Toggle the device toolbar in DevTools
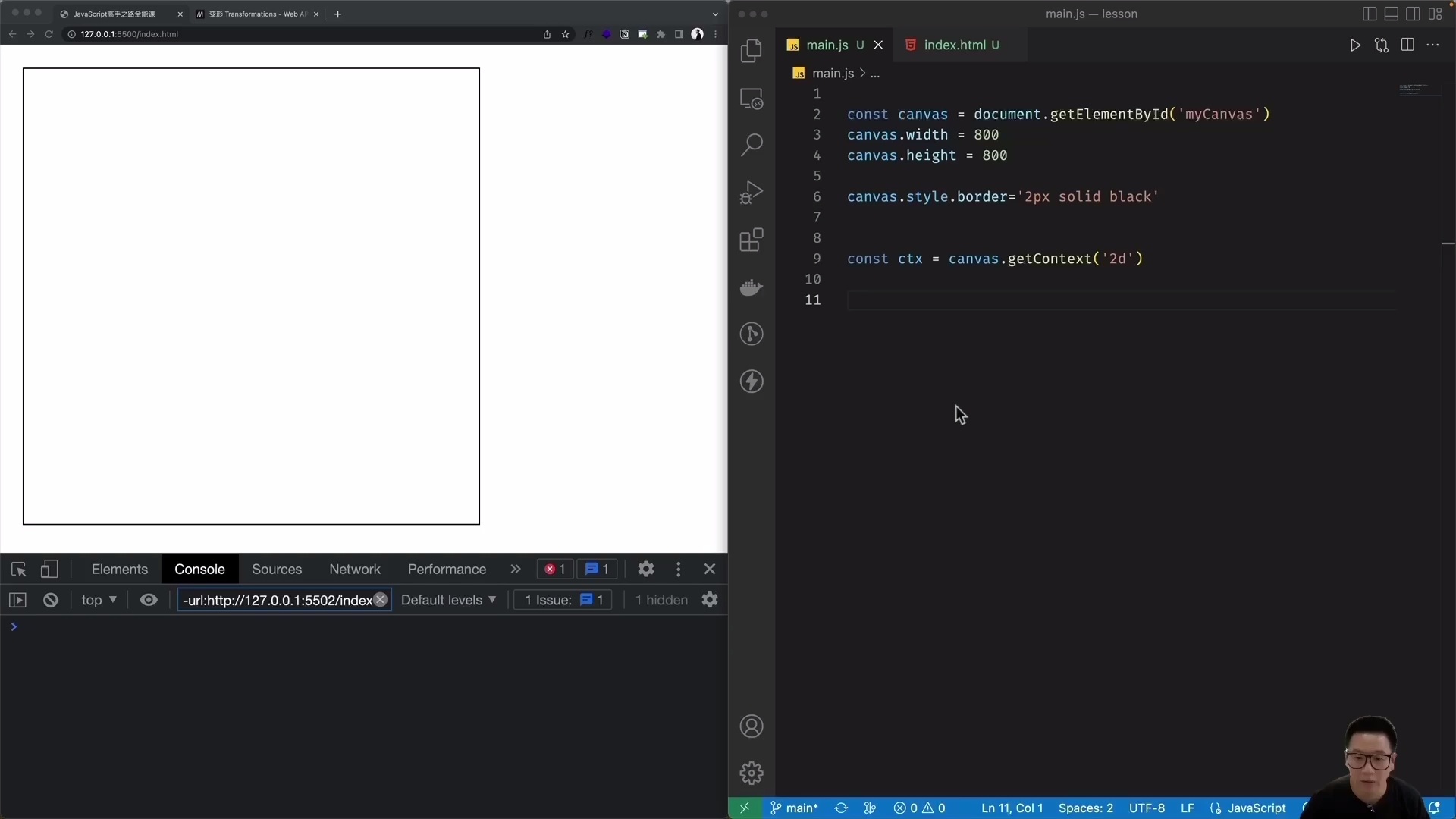1456x819 pixels. (49, 569)
